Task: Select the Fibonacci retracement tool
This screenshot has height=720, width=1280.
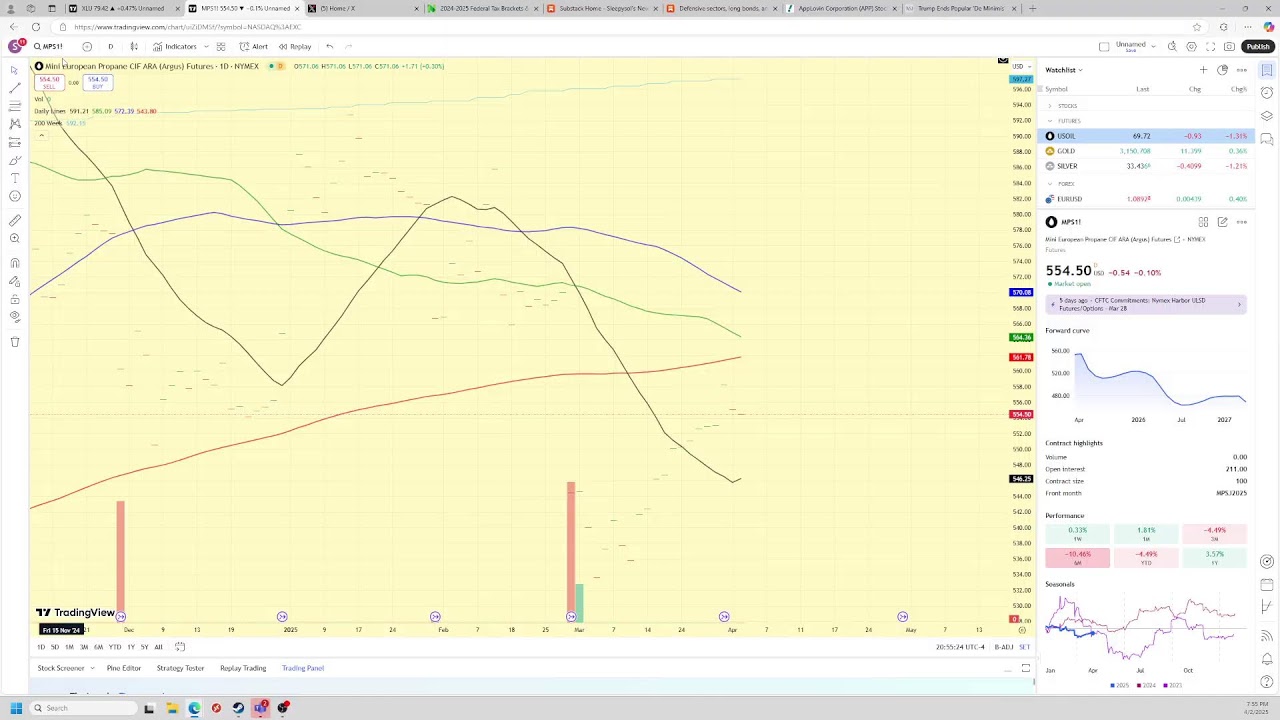Action: click(x=14, y=106)
